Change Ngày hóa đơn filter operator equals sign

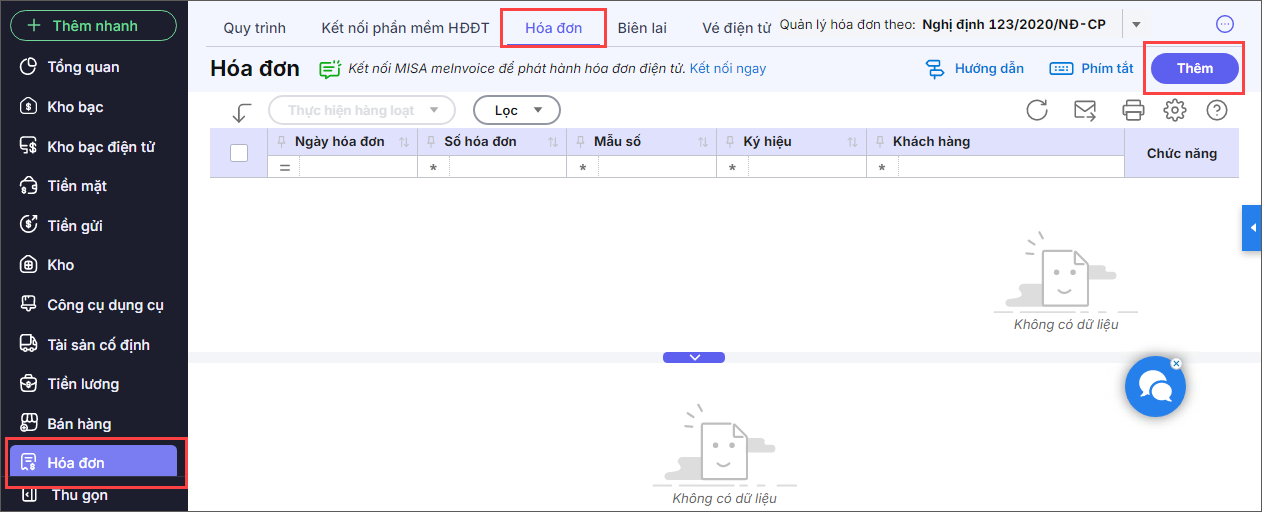click(284, 168)
